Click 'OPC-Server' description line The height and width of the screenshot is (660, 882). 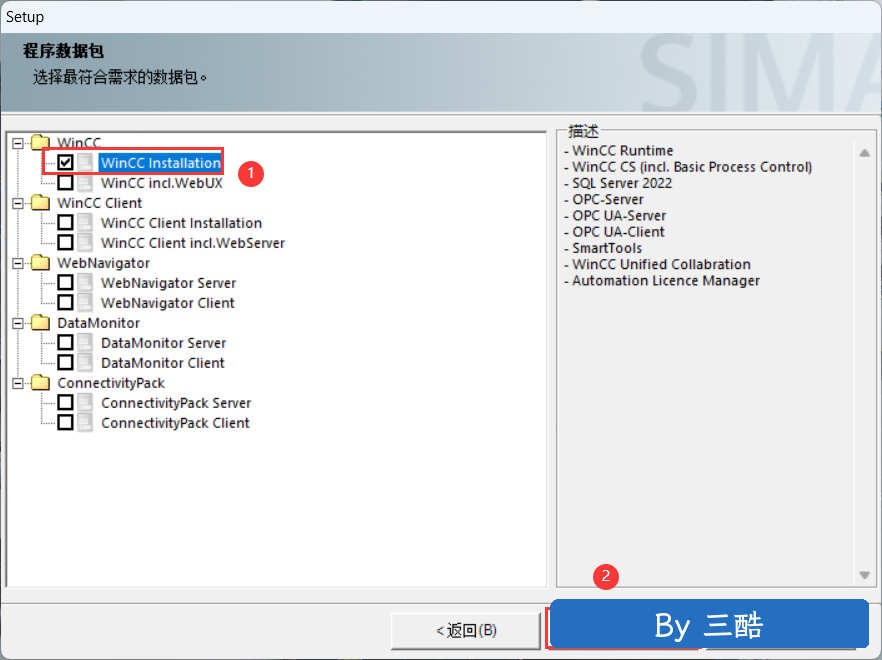click(604, 200)
